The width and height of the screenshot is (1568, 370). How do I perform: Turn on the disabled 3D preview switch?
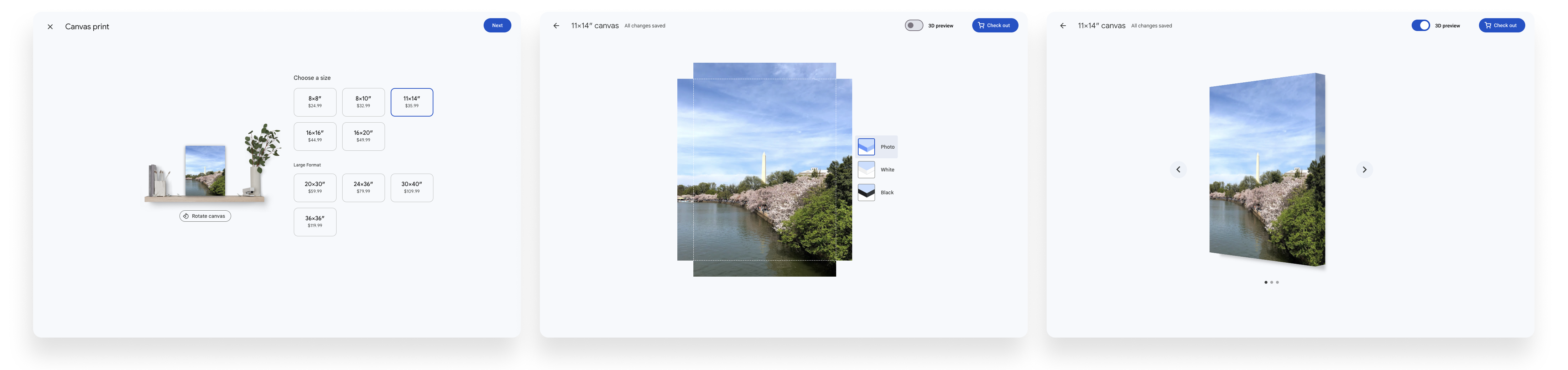coord(913,26)
